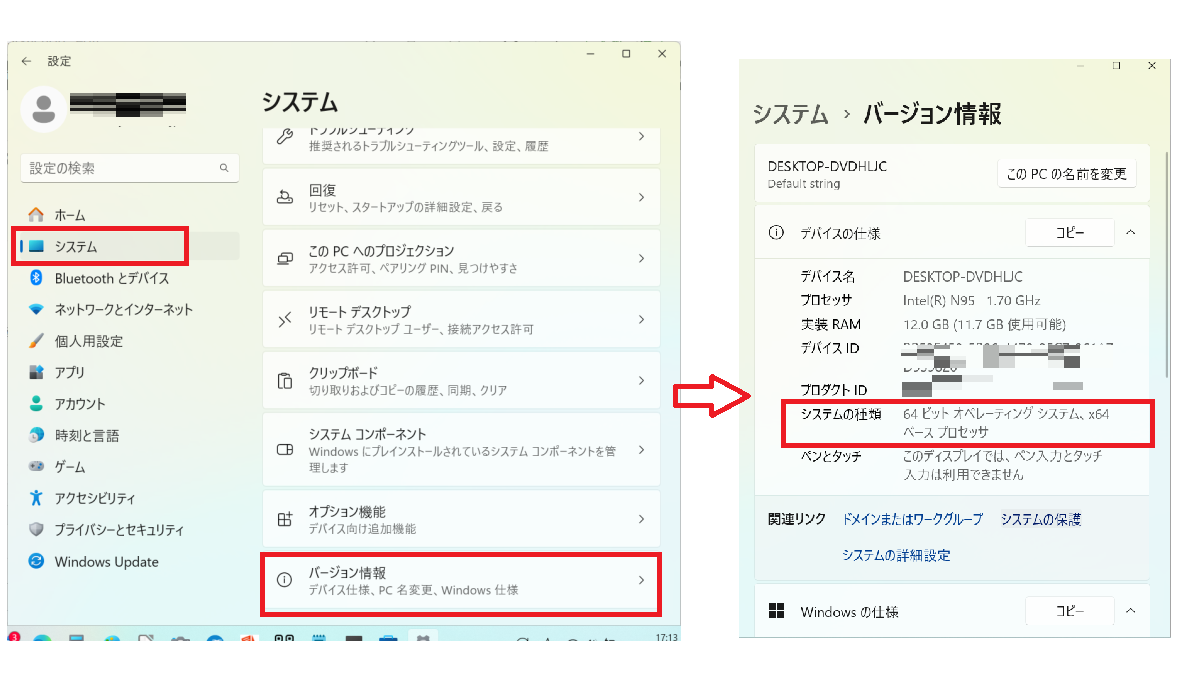Click the taskbar clock showing 17:13
This screenshot has width=1200, height=675.
[x=666, y=637]
